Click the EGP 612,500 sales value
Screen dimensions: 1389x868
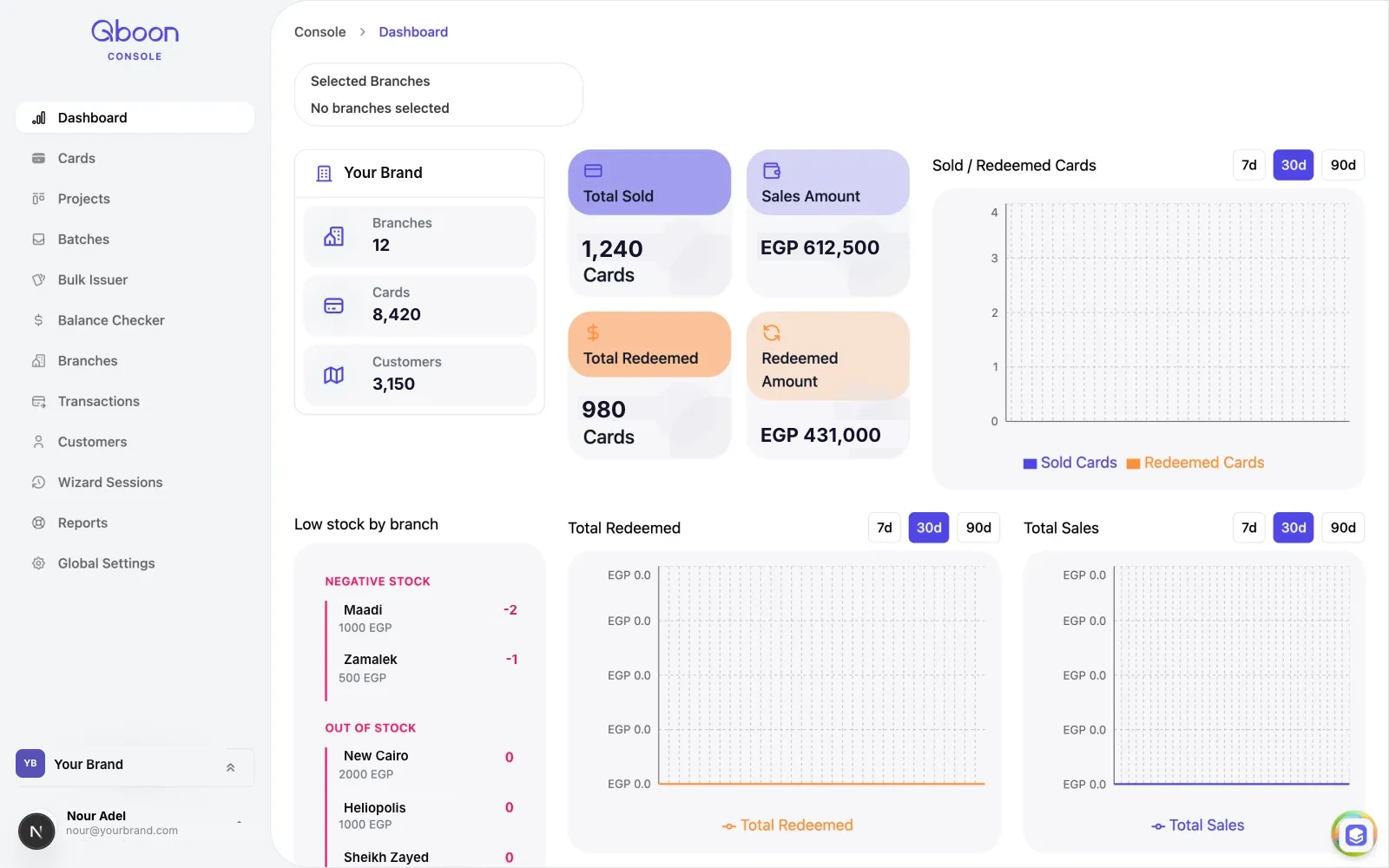(x=820, y=248)
